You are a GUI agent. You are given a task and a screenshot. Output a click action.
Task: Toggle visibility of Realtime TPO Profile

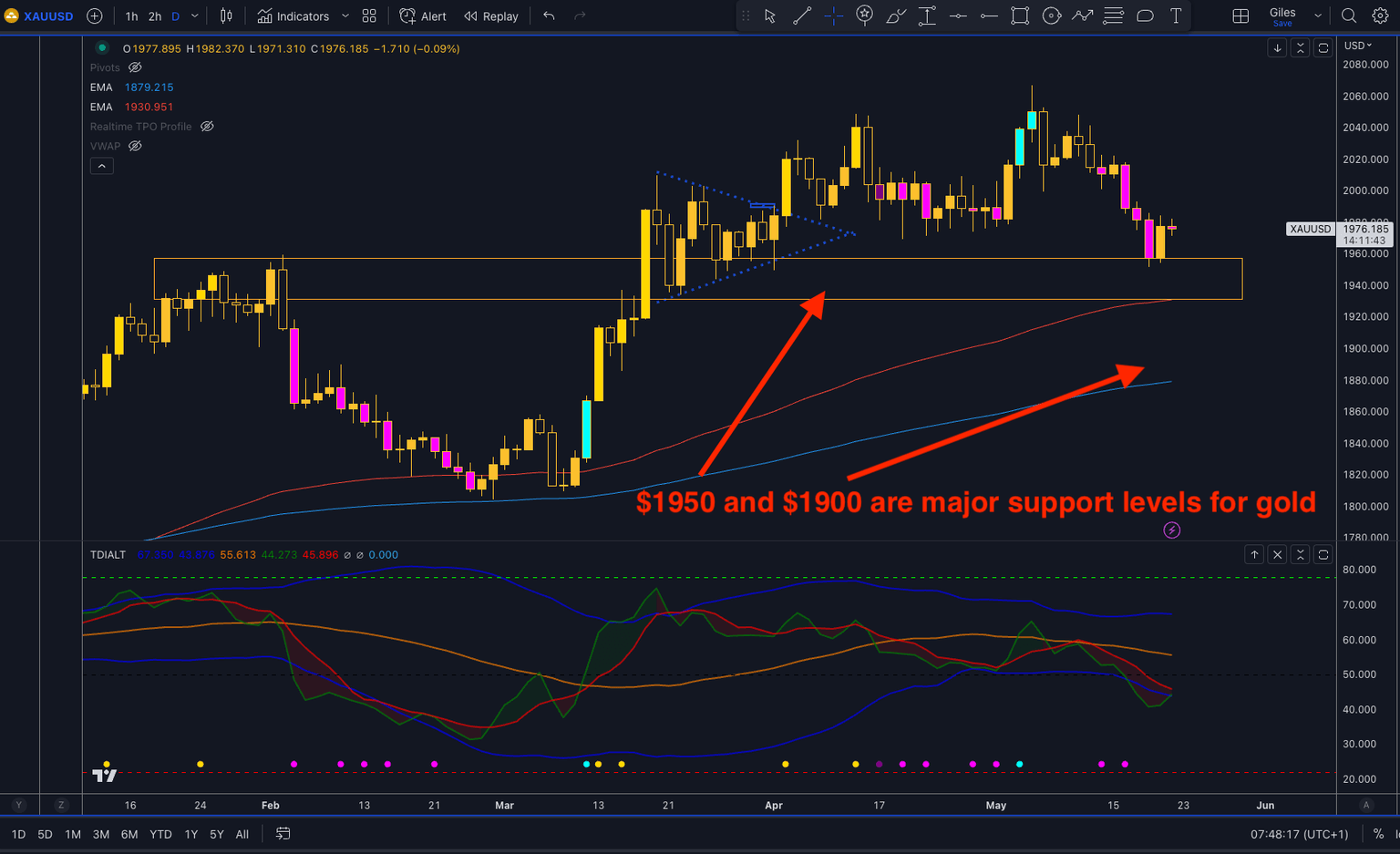(x=207, y=127)
